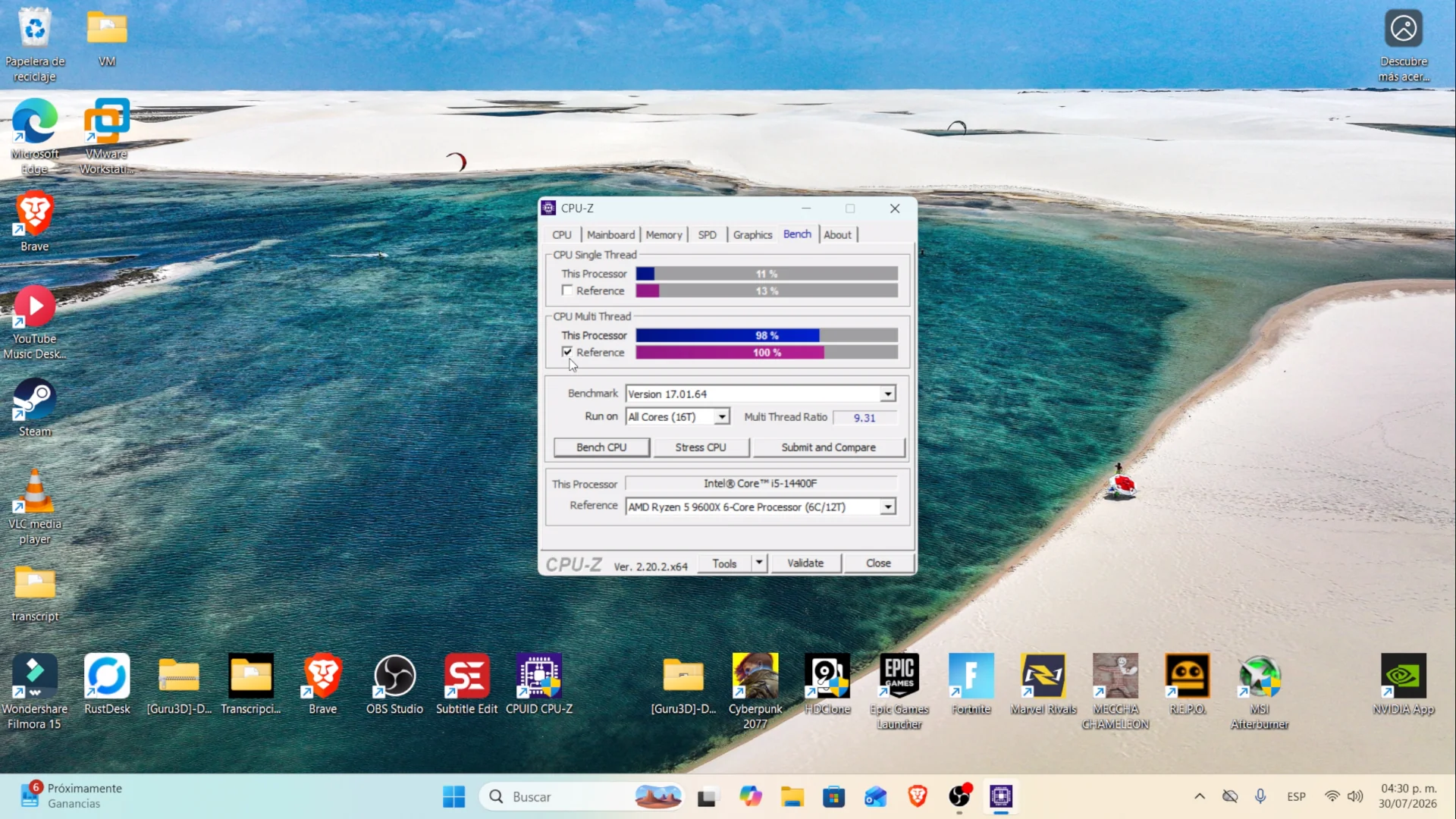Switch to the Mainboard tab
This screenshot has height=819, width=1456.
pos(610,235)
